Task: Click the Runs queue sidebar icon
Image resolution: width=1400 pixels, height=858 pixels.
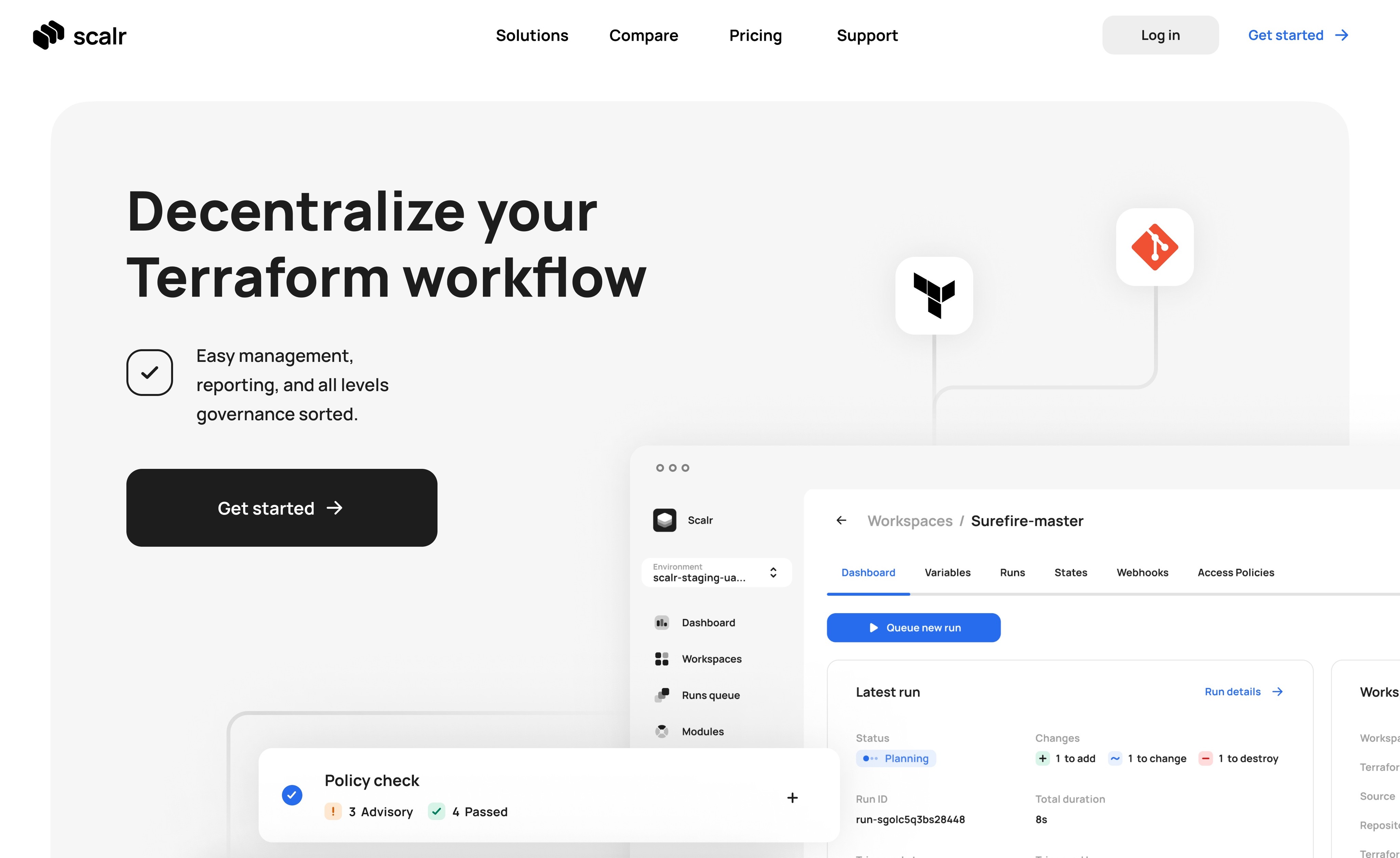Action: [x=661, y=695]
